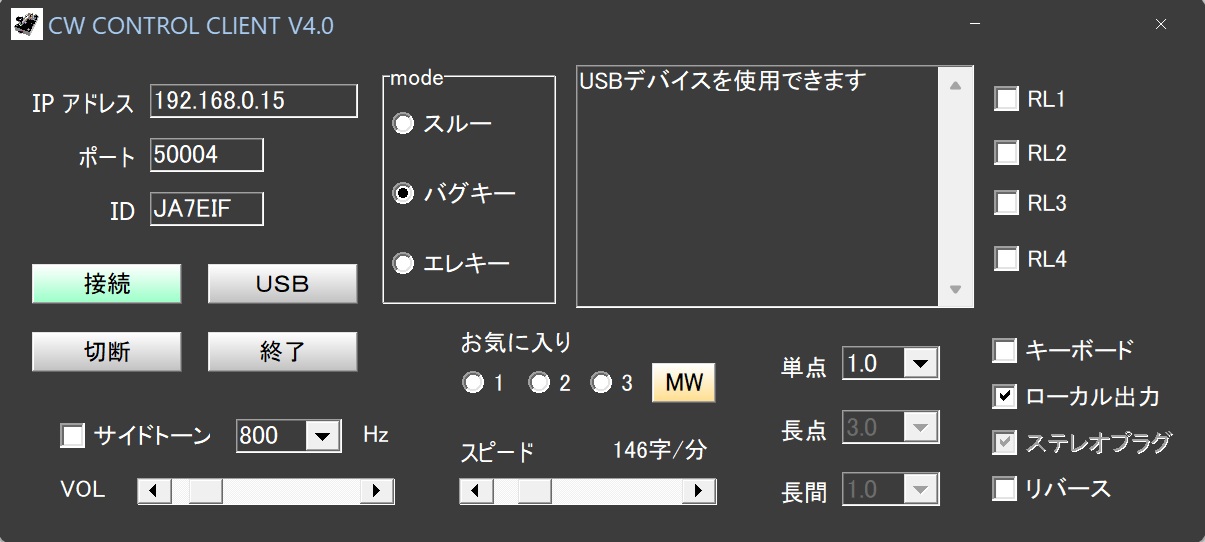Click the スピード slider right arrow
This screenshot has height=542, width=1205.
point(699,491)
